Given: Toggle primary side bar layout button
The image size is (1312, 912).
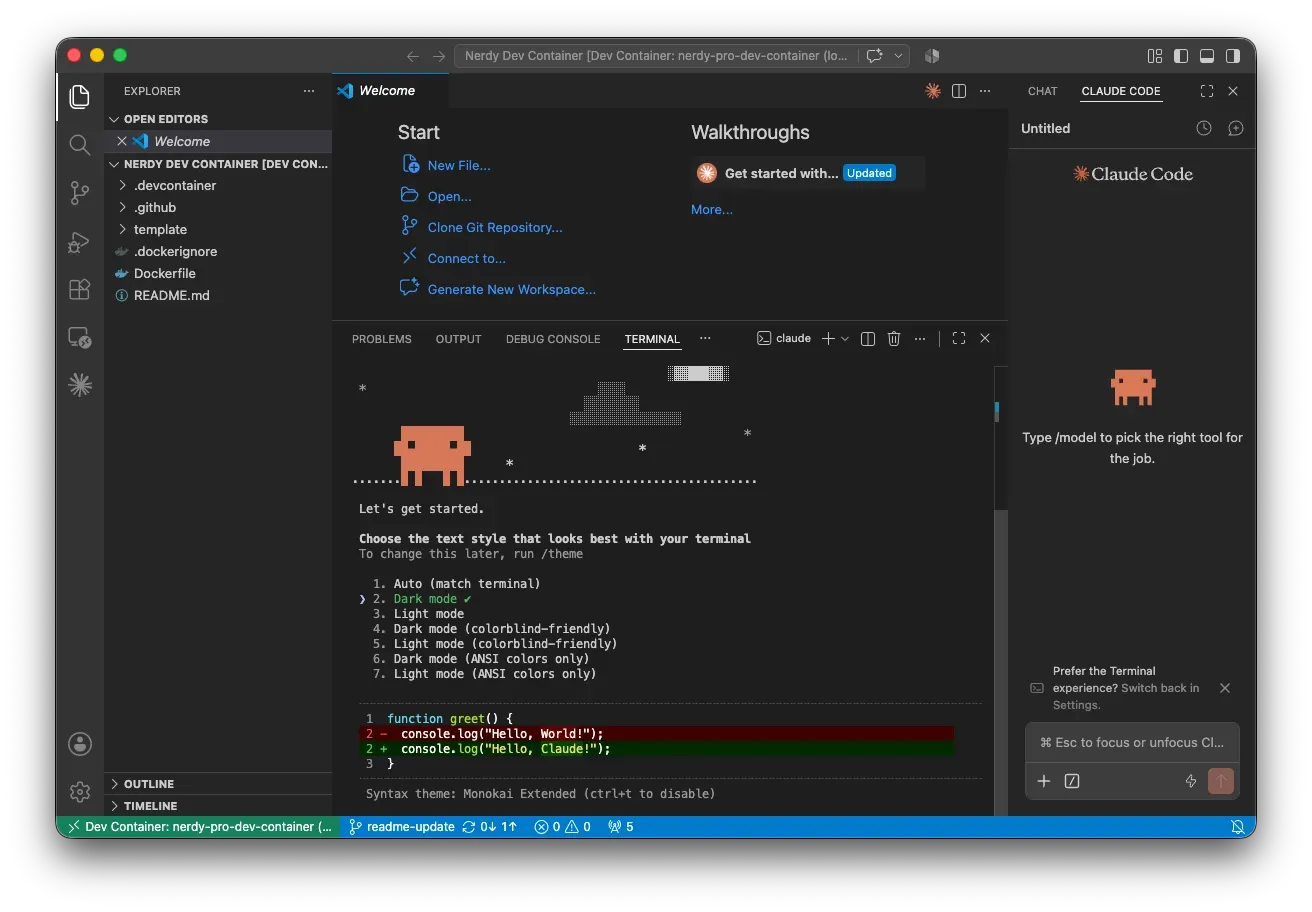Looking at the screenshot, I should [1181, 56].
